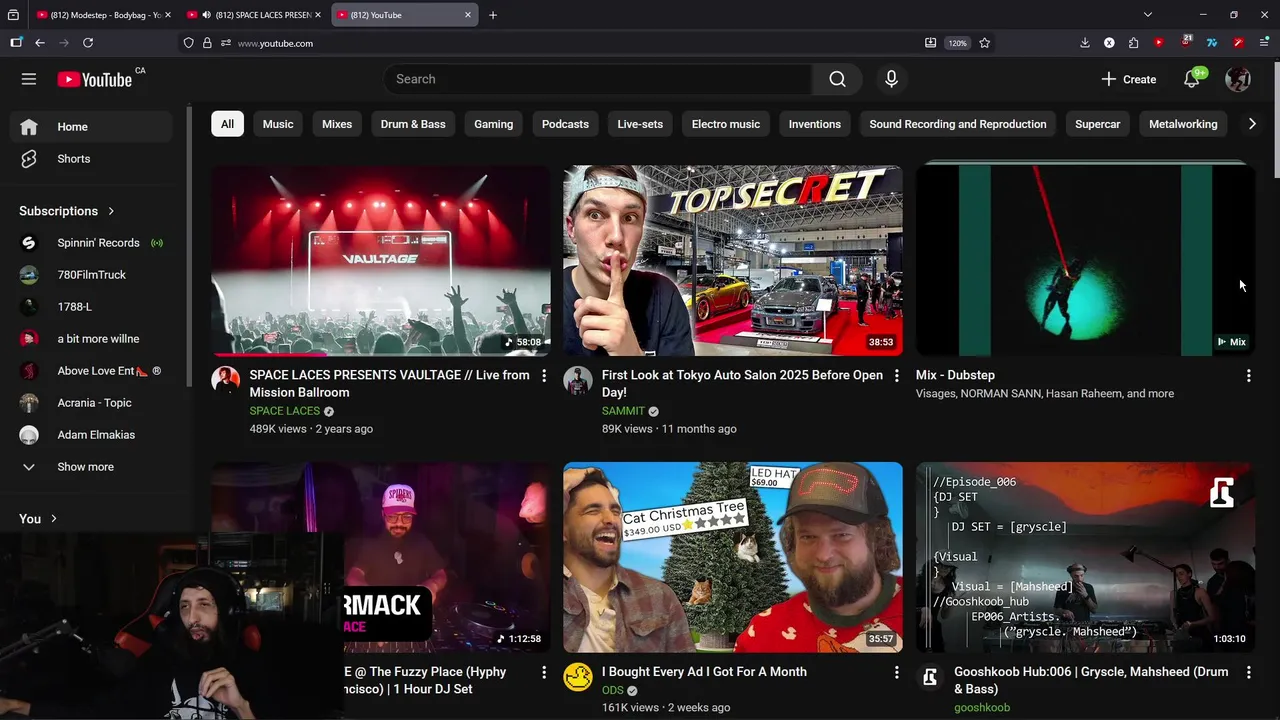
Task: Expand the You section chevron
Action: click(x=53, y=519)
